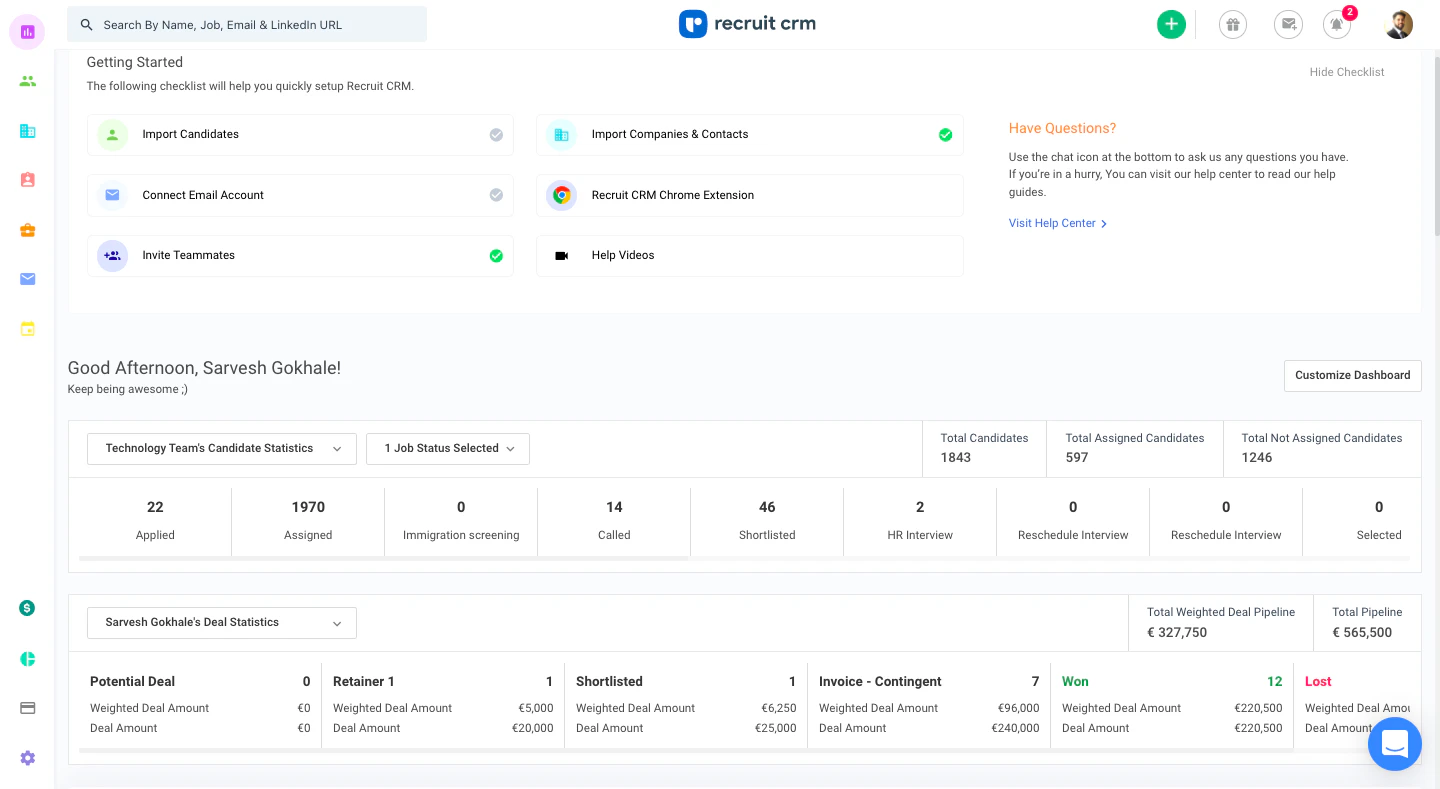This screenshot has width=1440, height=789.
Task: Create a new record with the green plus button
Action: pos(1171,24)
